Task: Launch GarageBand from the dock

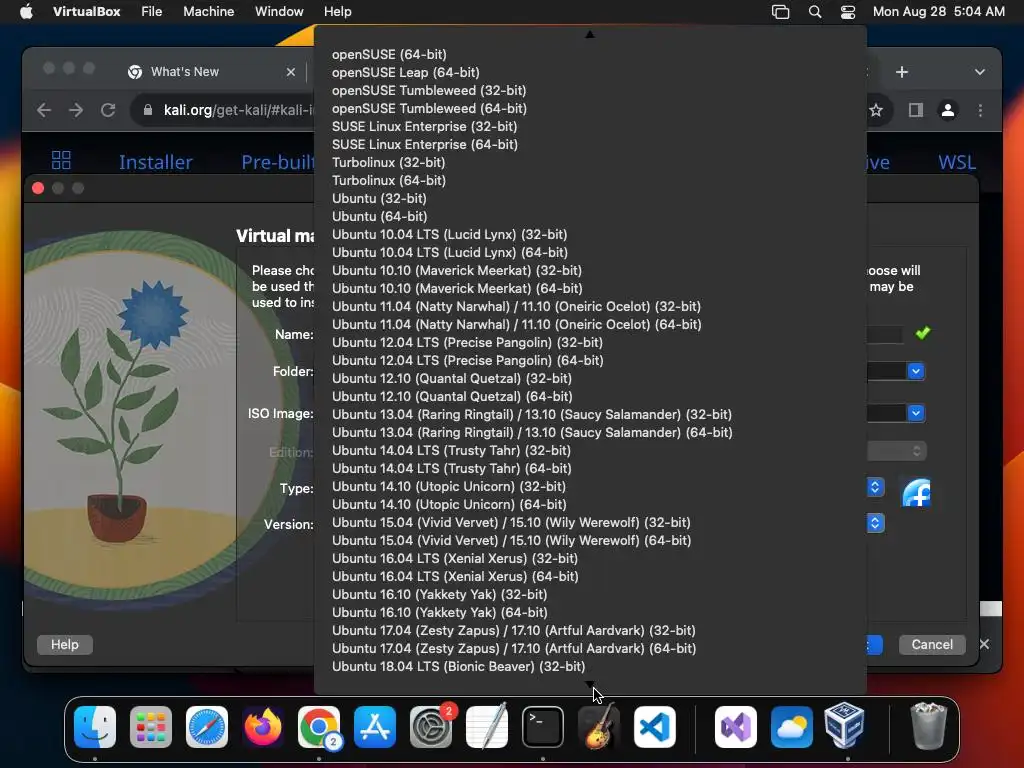Action: tap(598, 727)
